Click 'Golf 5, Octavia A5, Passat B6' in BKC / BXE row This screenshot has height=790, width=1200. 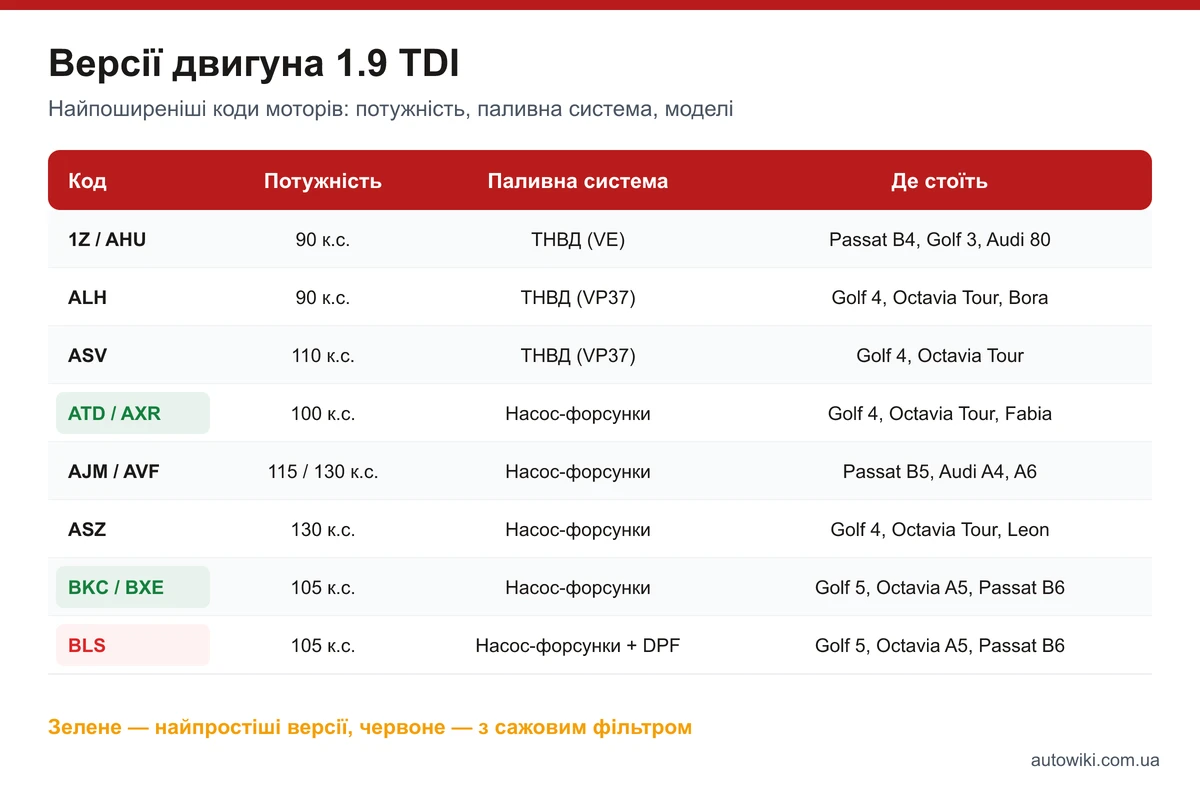[940, 588]
